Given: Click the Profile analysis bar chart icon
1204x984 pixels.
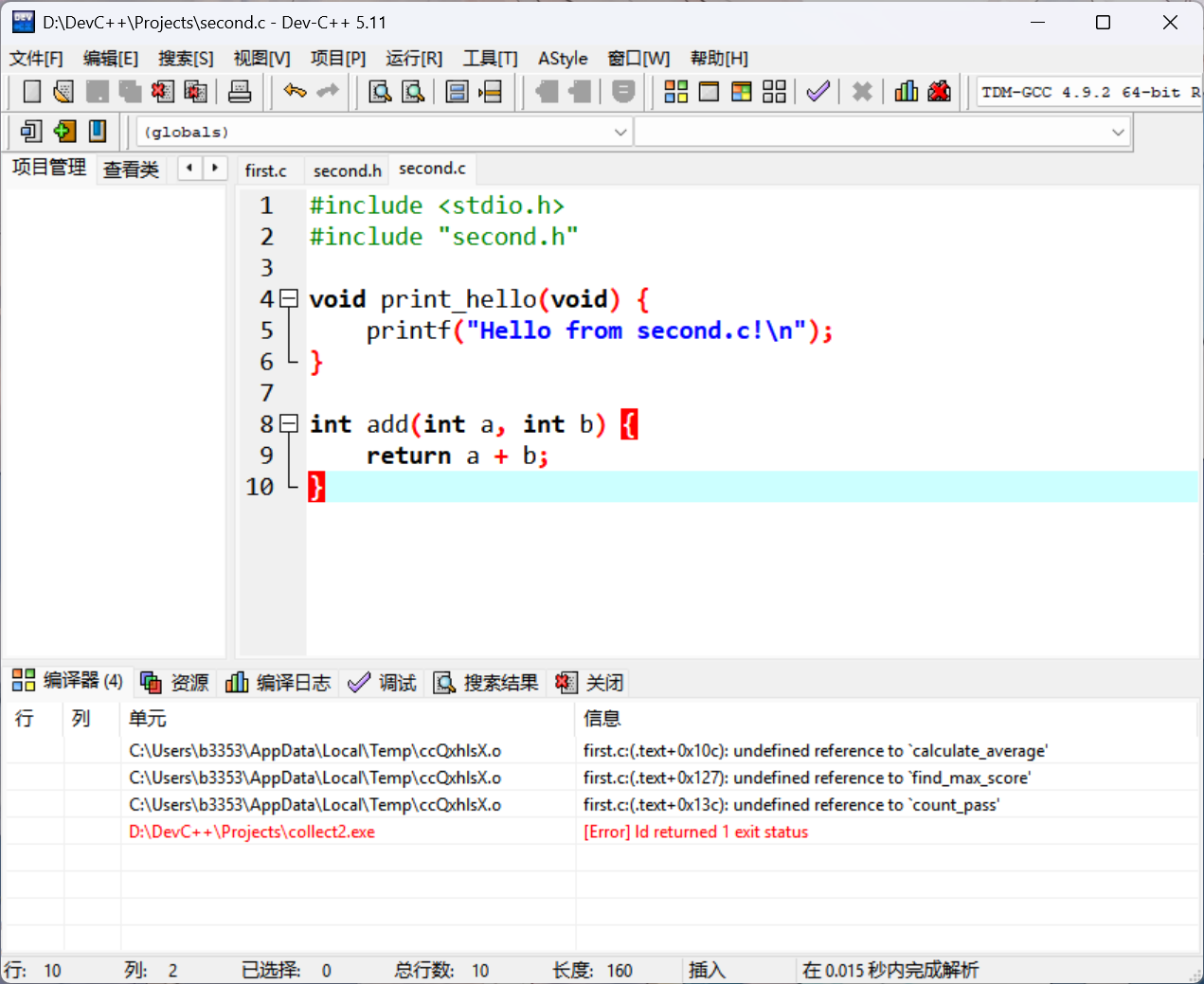Looking at the screenshot, I should 907,92.
